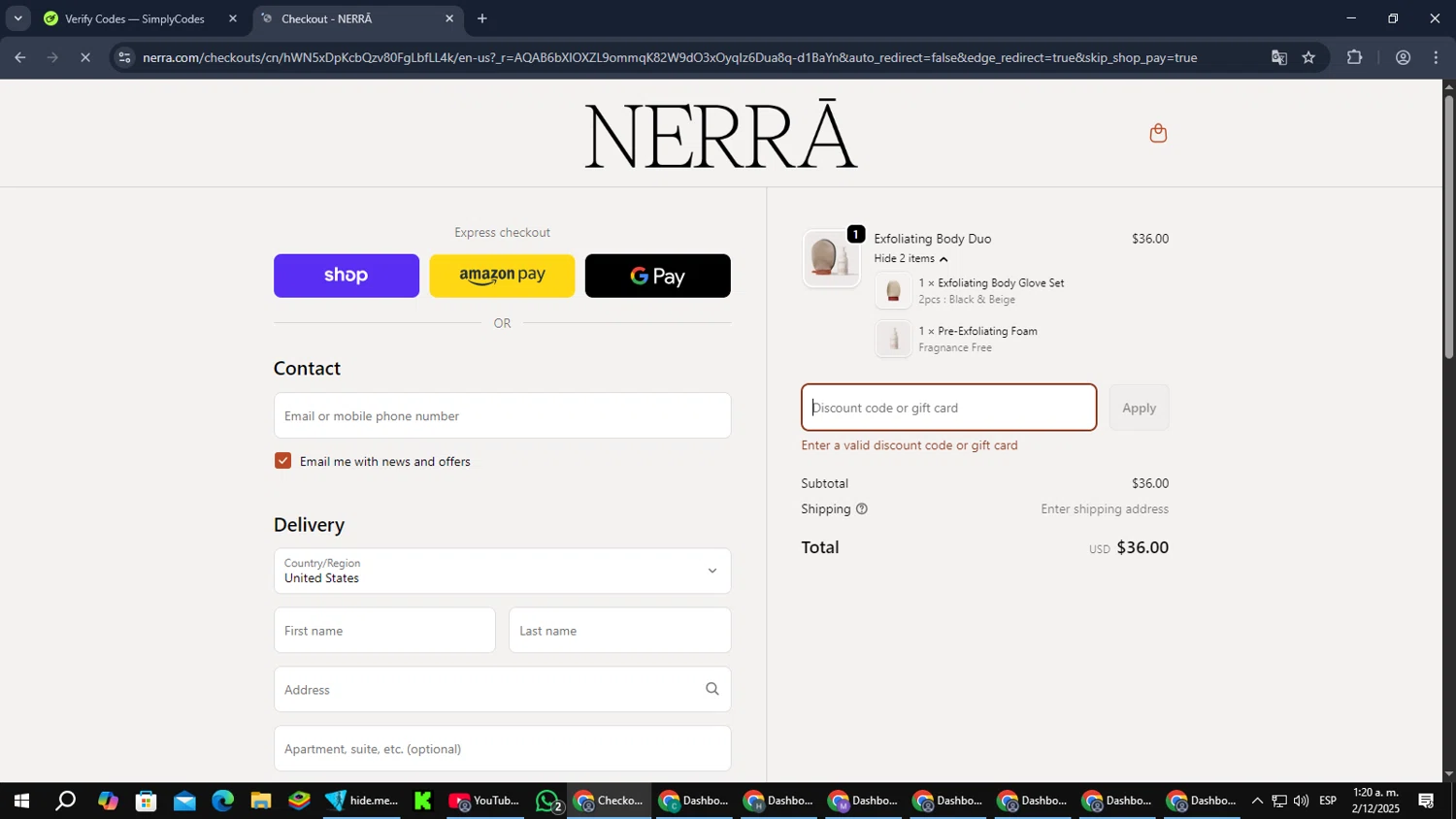Click the address search magnifier icon
This screenshot has width=1456, height=819.
click(712, 689)
